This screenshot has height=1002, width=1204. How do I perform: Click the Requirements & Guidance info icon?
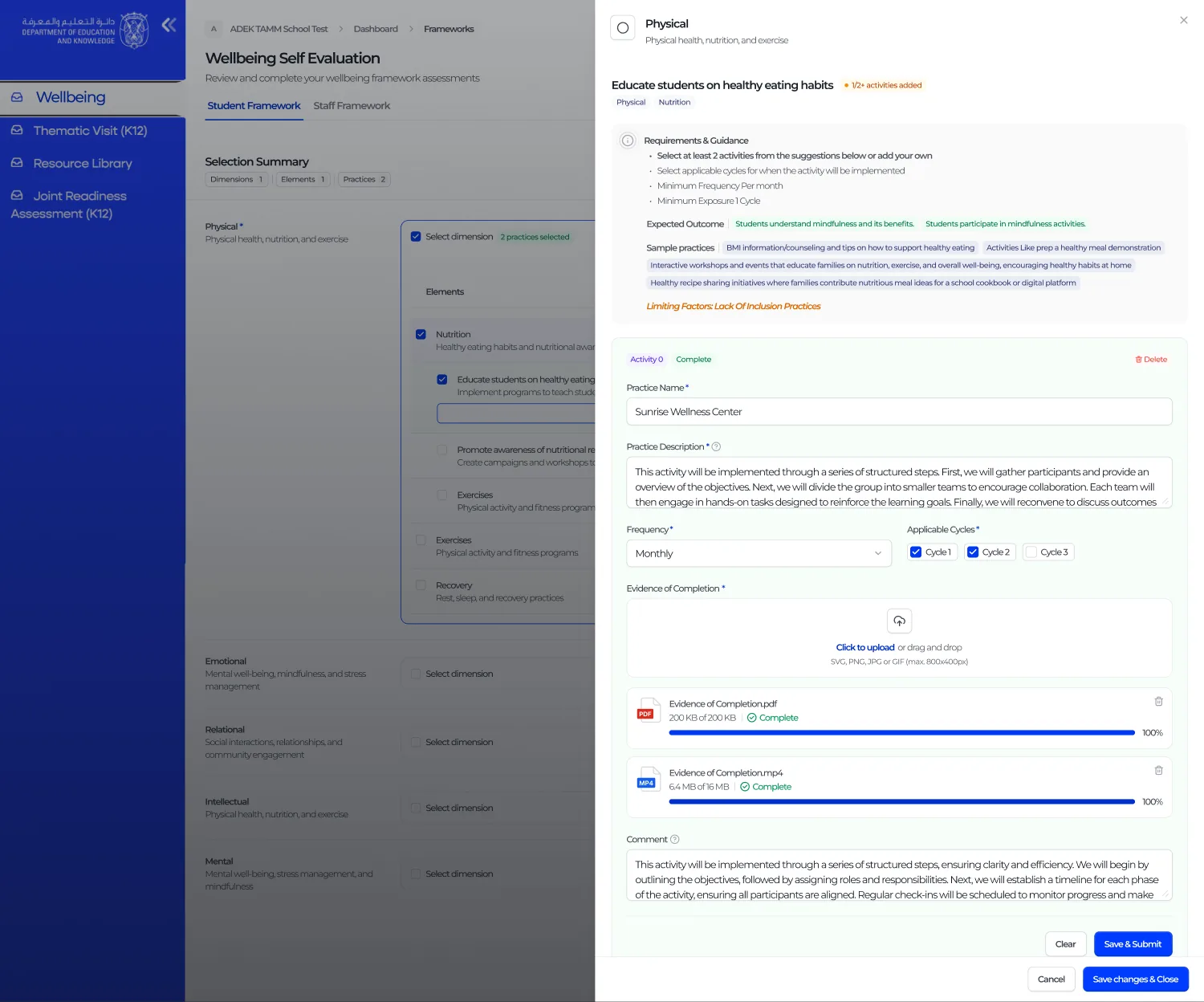coord(628,141)
